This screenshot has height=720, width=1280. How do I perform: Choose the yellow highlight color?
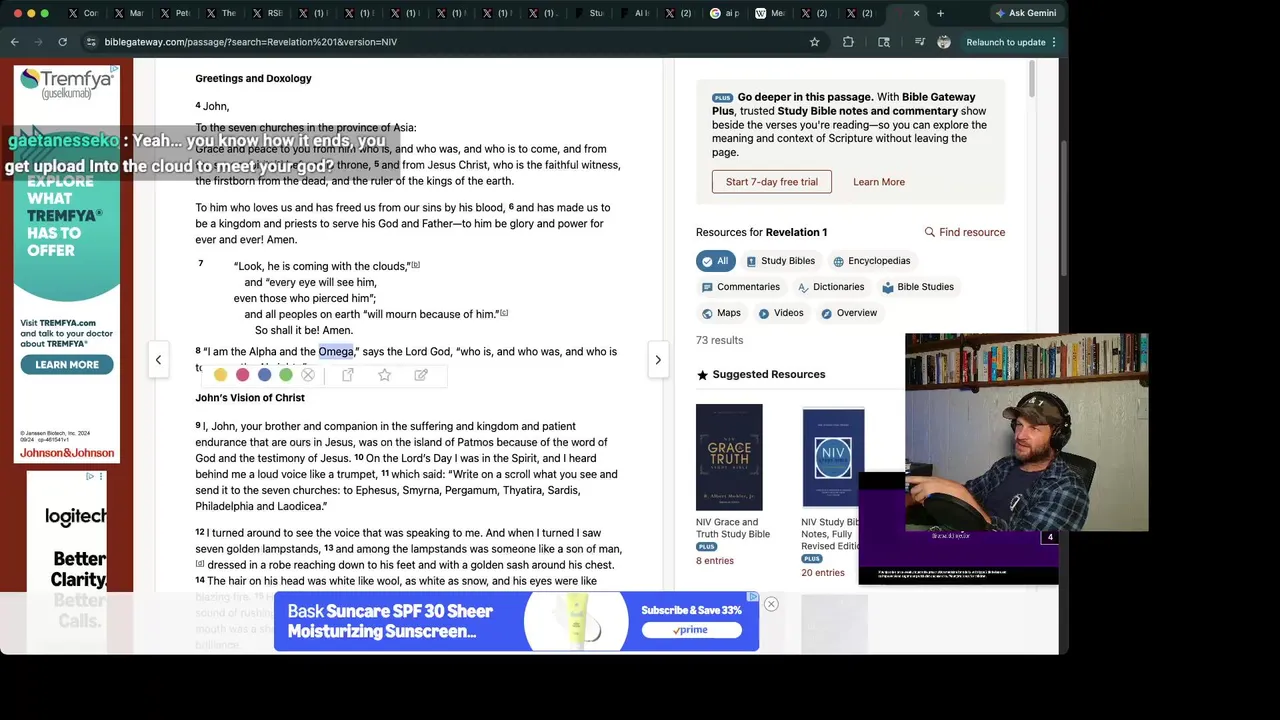(x=221, y=375)
